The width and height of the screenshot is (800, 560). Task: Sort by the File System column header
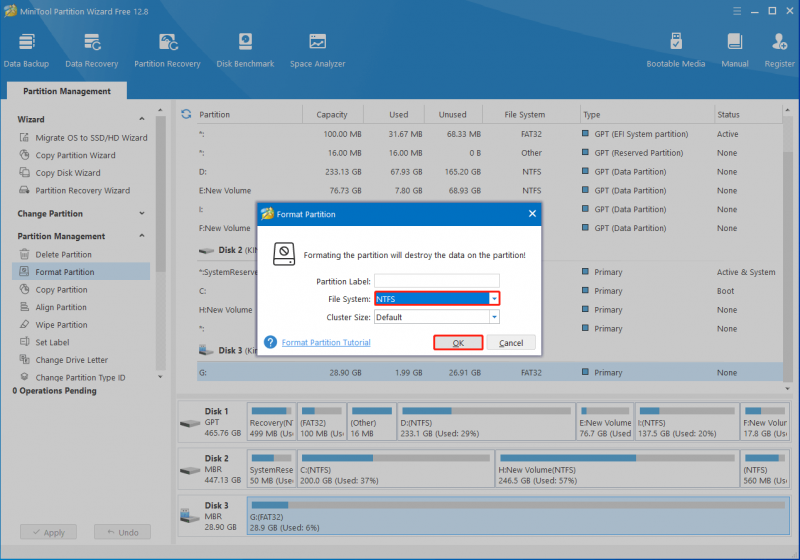525,114
